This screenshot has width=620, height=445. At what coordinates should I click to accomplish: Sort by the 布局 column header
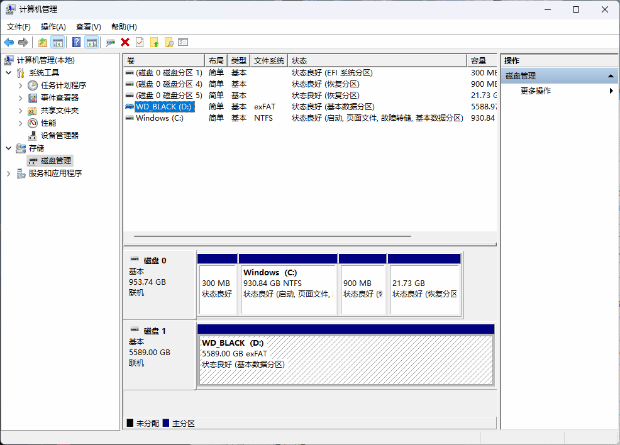(x=216, y=61)
